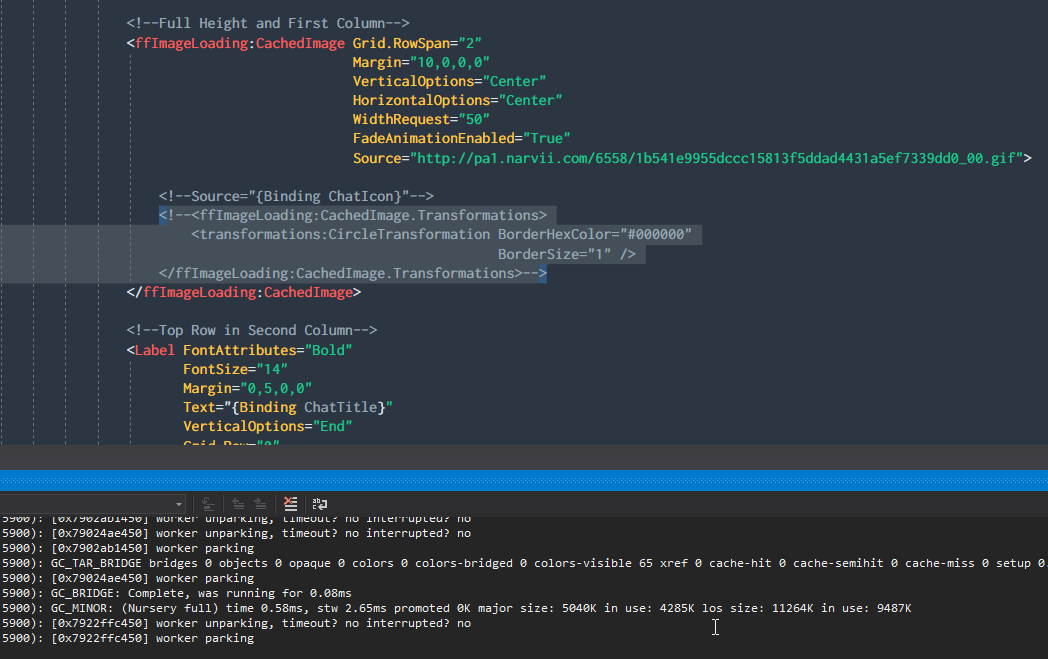Click the dropdown arrow on the output selector
The width and height of the screenshot is (1048, 659).
click(x=178, y=503)
